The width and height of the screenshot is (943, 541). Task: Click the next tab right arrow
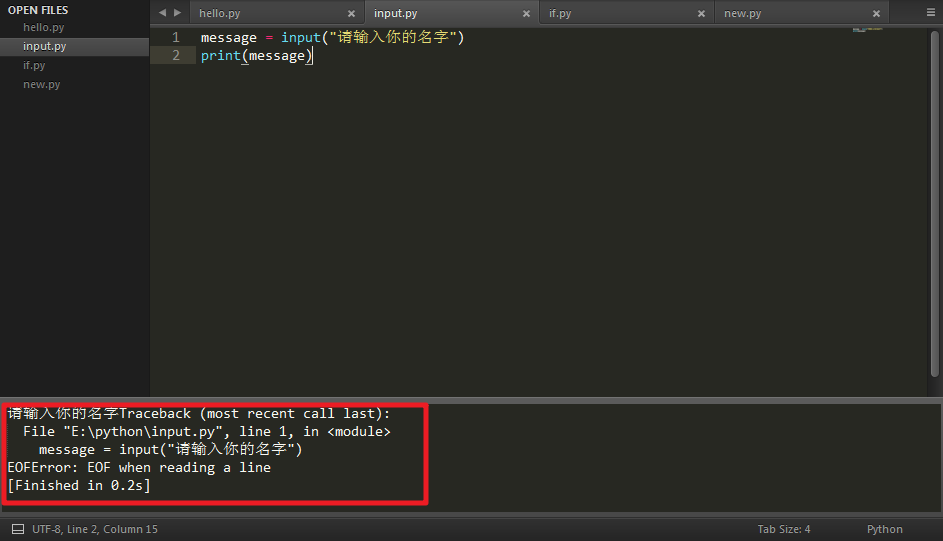click(178, 13)
